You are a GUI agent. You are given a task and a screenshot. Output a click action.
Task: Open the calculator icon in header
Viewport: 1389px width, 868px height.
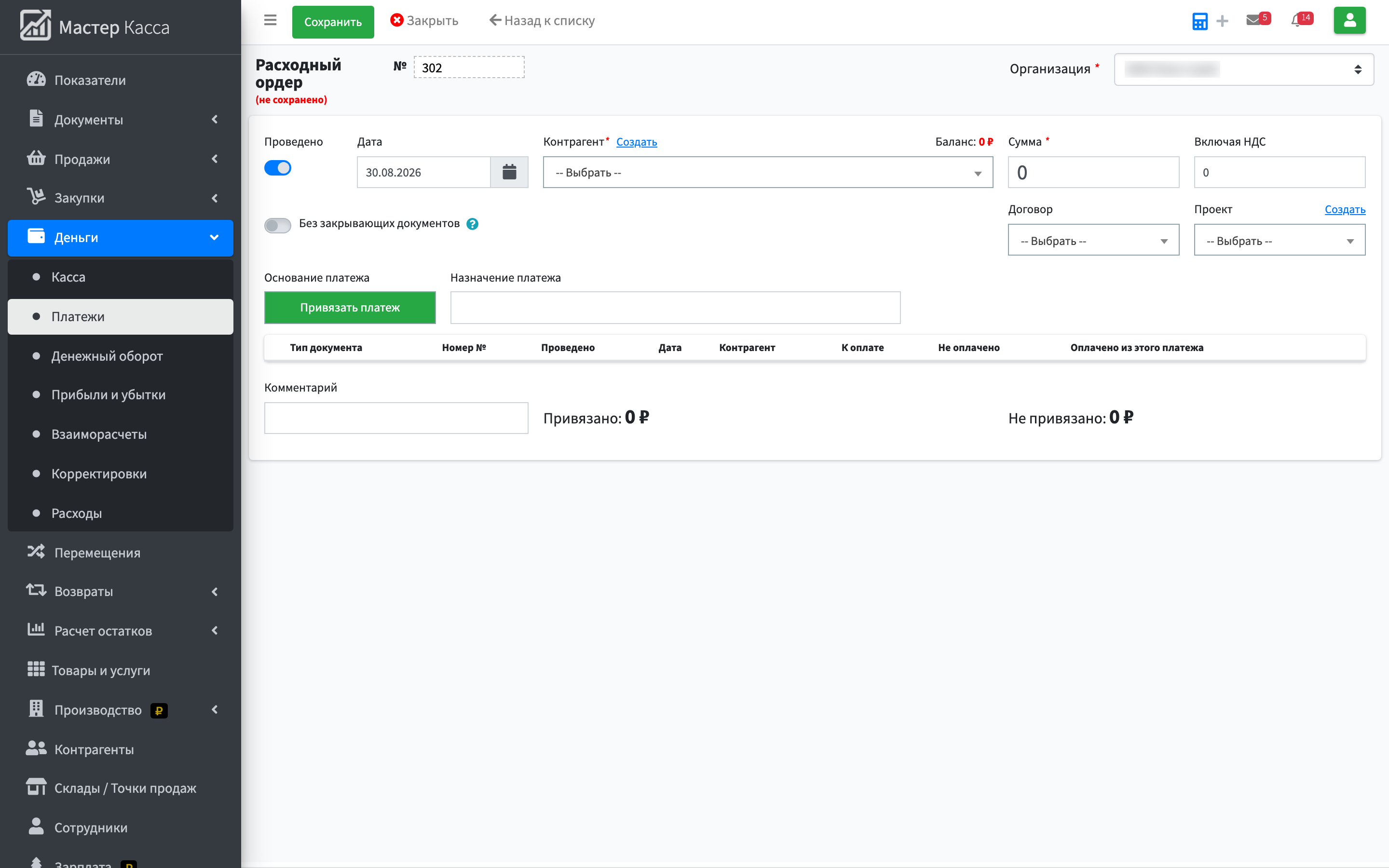[x=1199, y=21]
